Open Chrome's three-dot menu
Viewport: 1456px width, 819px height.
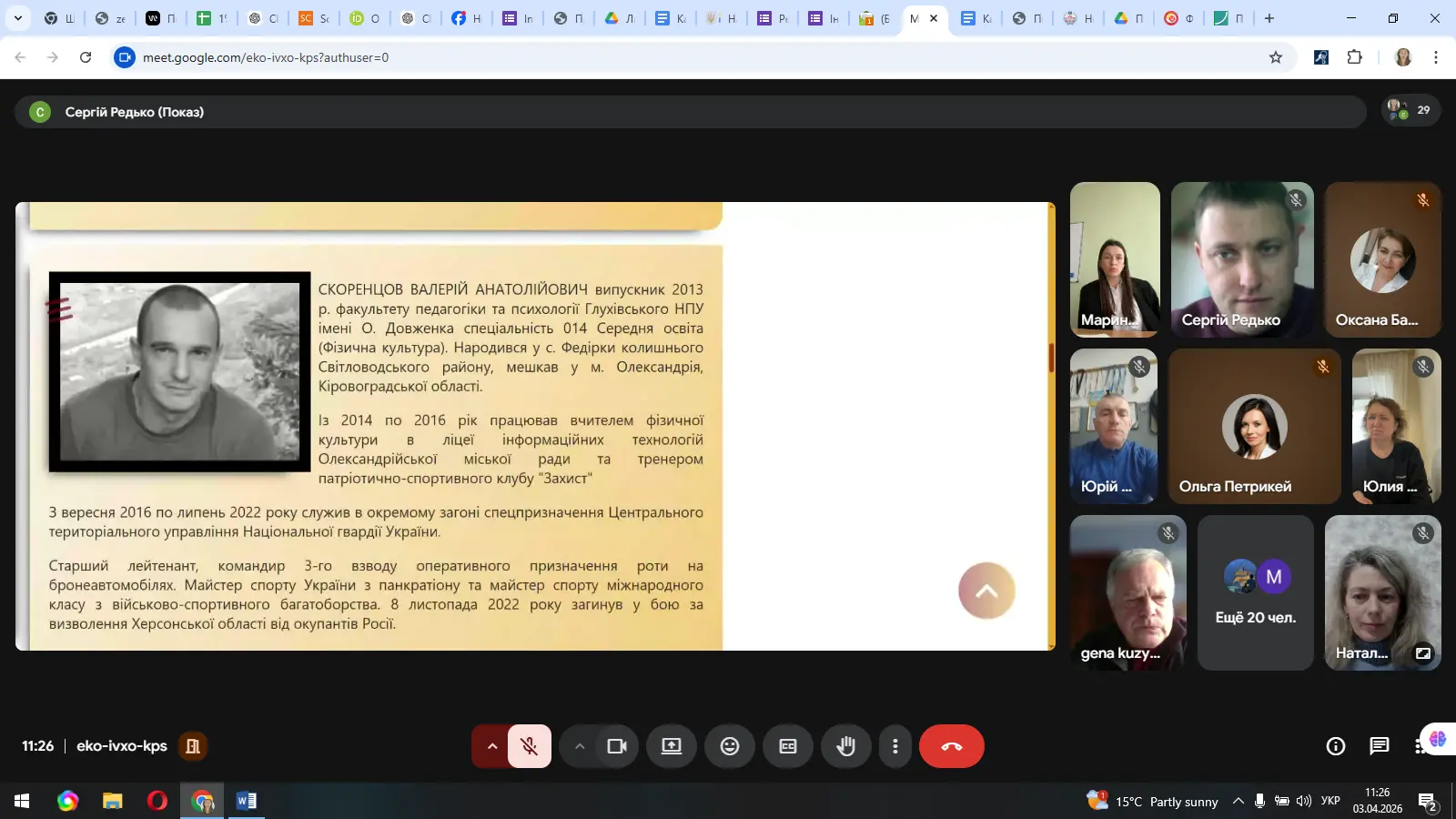tap(1436, 57)
